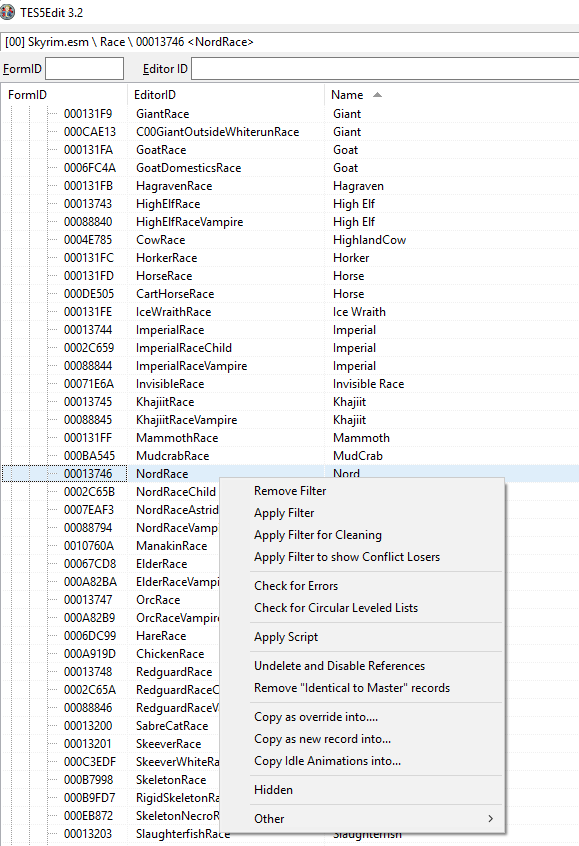Select Apply Filter to show Conflict Losers

347,557
